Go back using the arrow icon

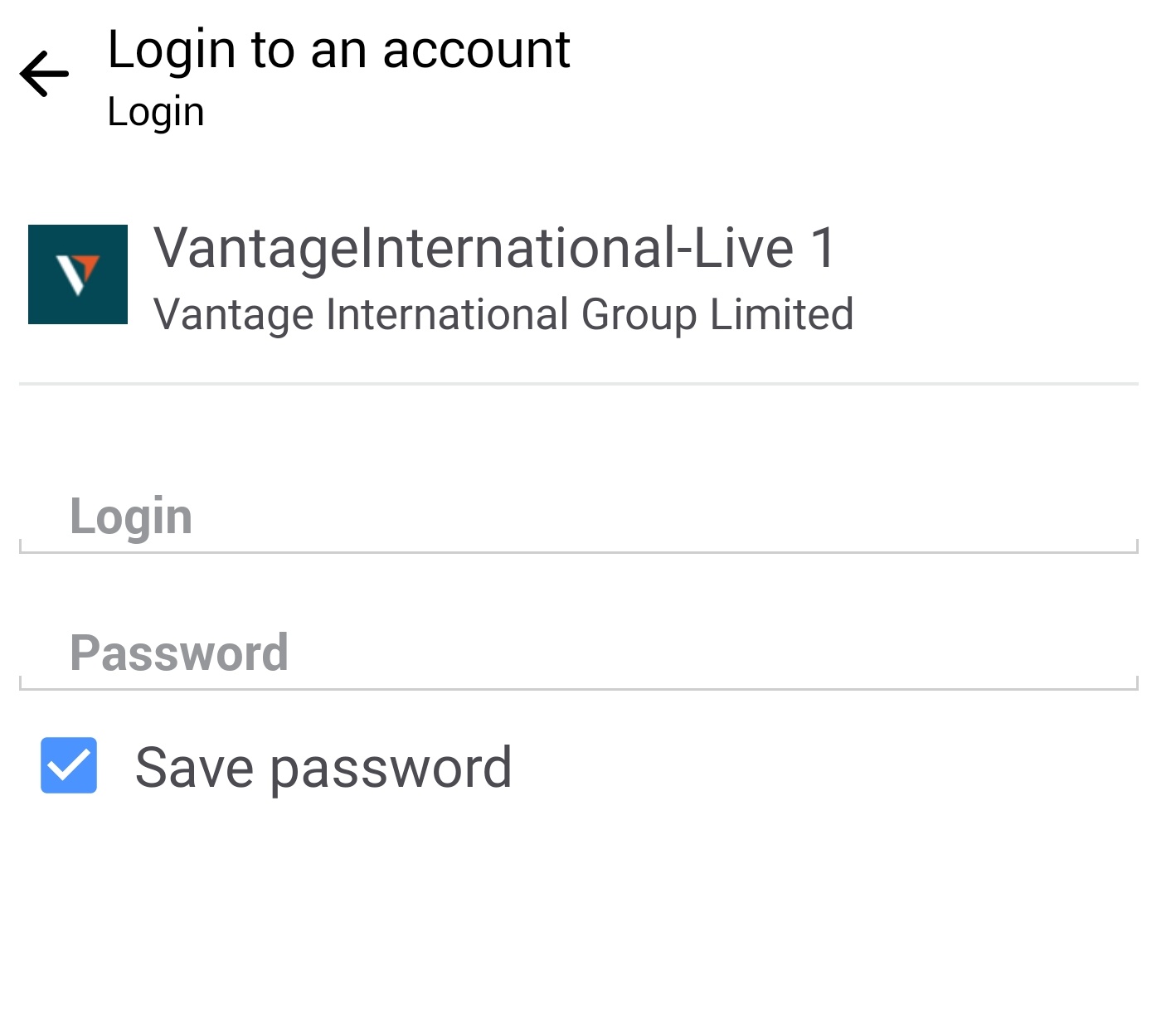click(45, 74)
